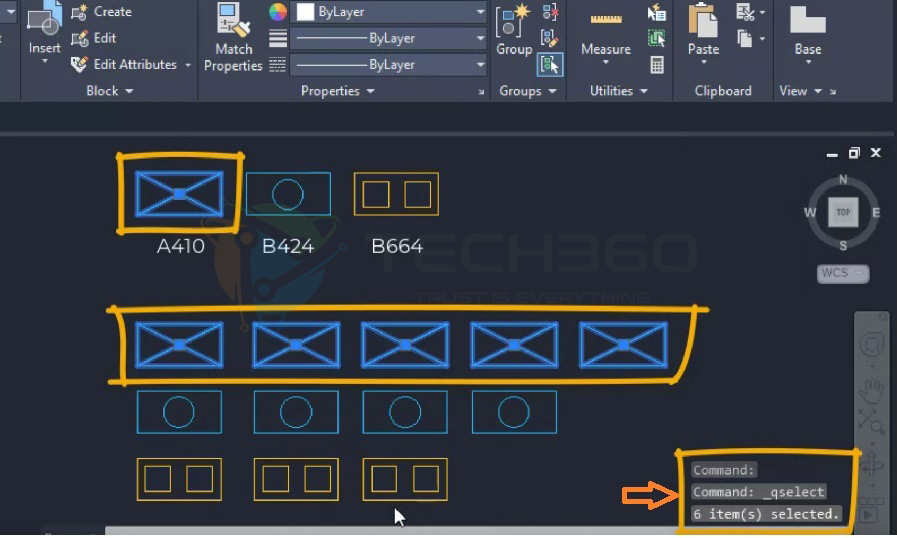The height and width of the screenshot is (538, 897).
Task: Click the Group Edit icon
Action: click(x=550, y=38)
